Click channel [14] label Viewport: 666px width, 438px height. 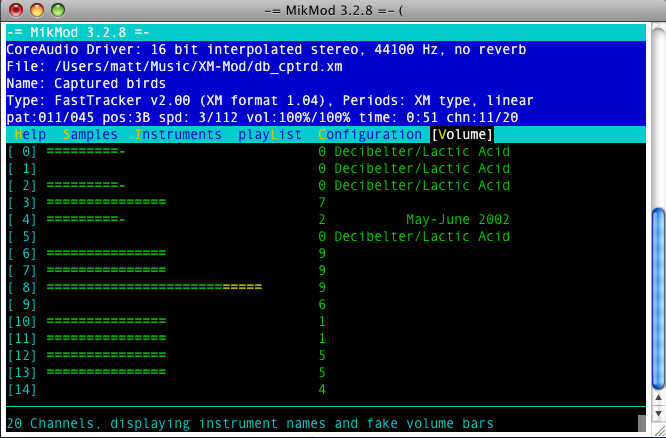23,390
